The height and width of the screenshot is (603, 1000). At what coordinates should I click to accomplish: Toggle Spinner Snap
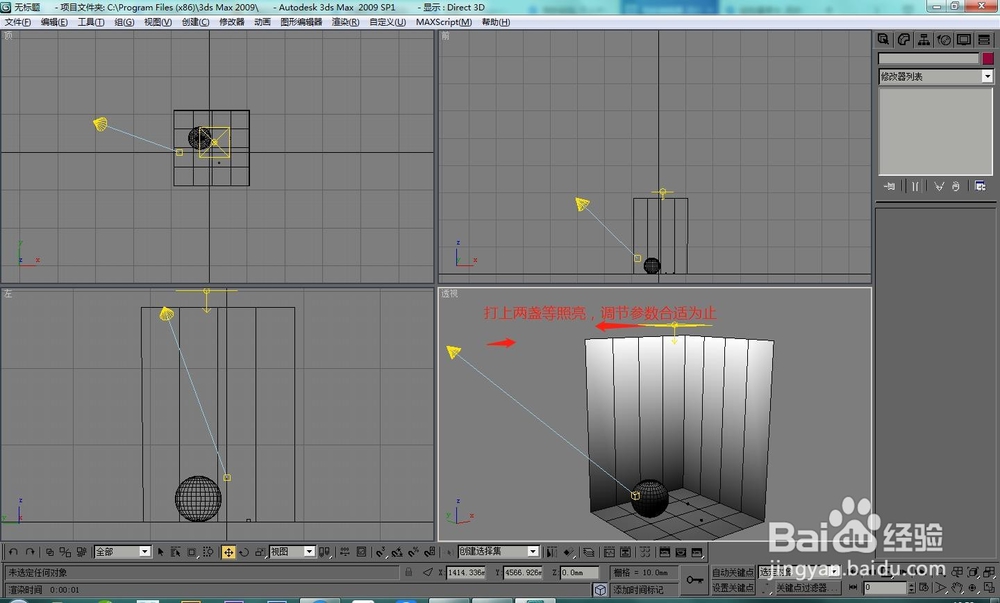(430, 552)
